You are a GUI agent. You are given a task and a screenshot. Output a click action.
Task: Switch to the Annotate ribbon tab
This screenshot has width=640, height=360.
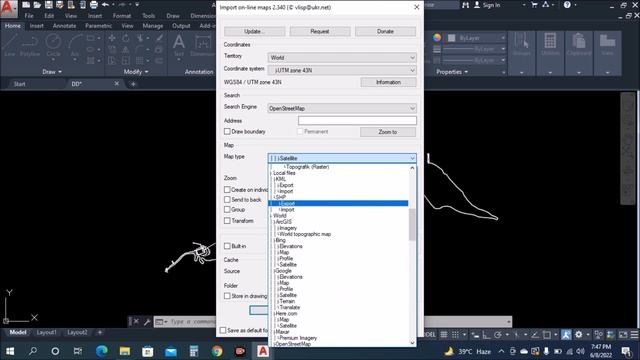tap(64, 26)
